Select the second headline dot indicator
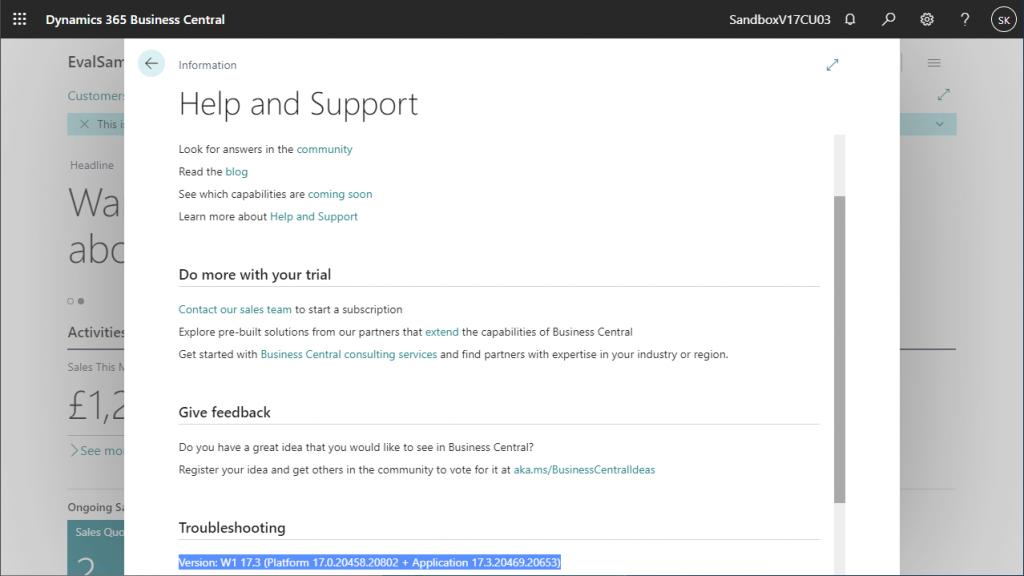 point(81,301)
